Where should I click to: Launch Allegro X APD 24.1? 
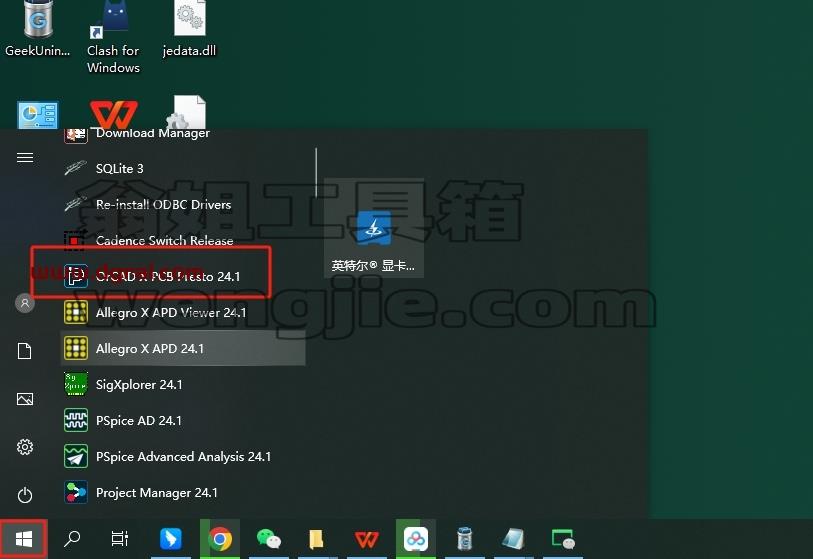[183, 348]
